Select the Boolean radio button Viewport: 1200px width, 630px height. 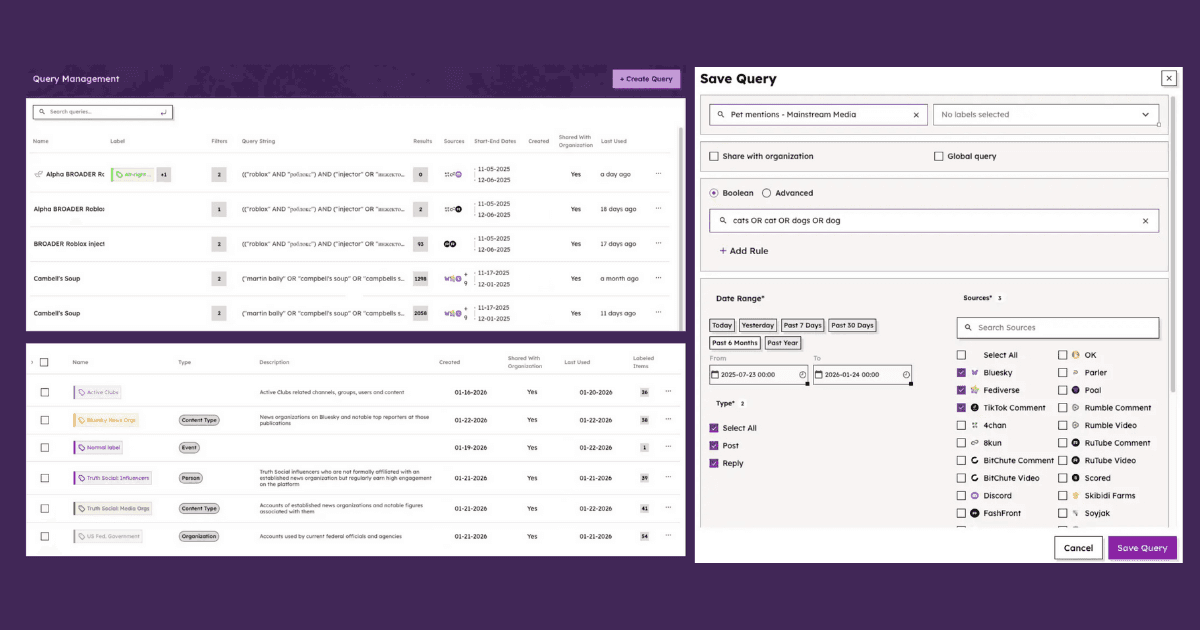[714, 193]
